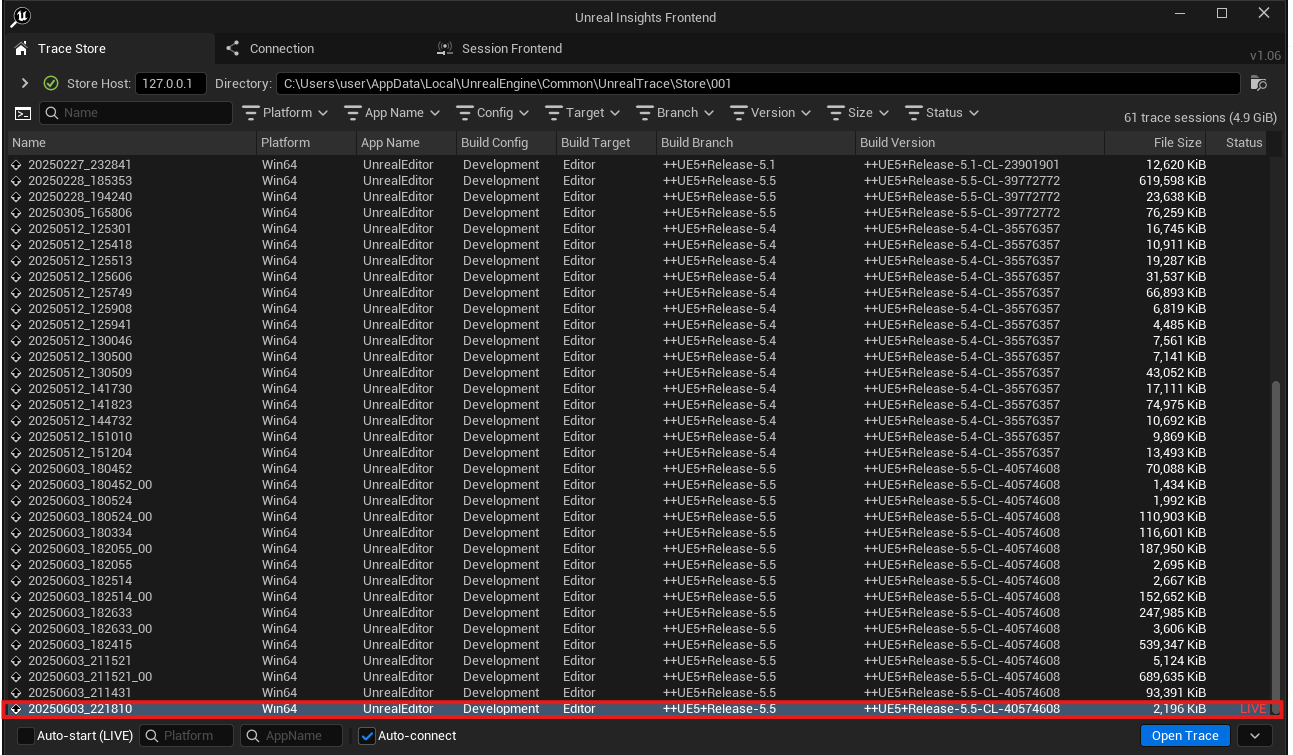
Task: Expand the dropdown arrow next to Open Trace
Action: [x=1255, y=736]
